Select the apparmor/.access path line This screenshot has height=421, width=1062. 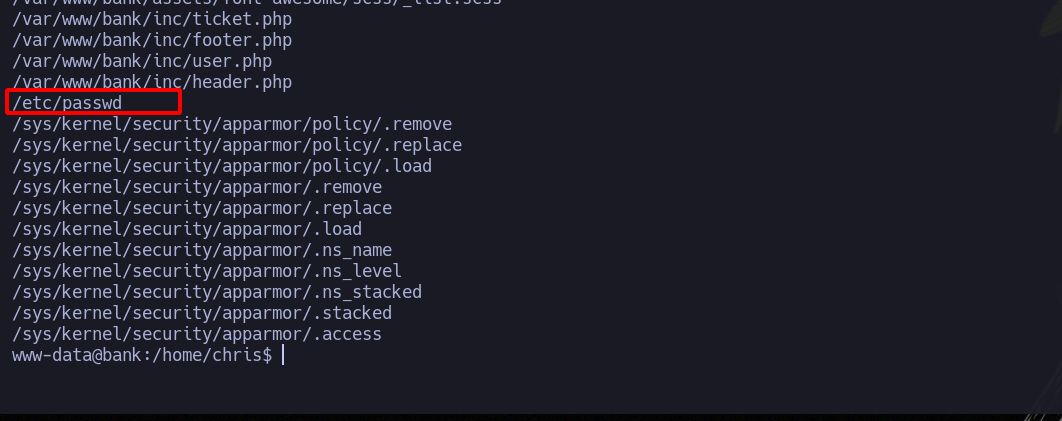197,334
